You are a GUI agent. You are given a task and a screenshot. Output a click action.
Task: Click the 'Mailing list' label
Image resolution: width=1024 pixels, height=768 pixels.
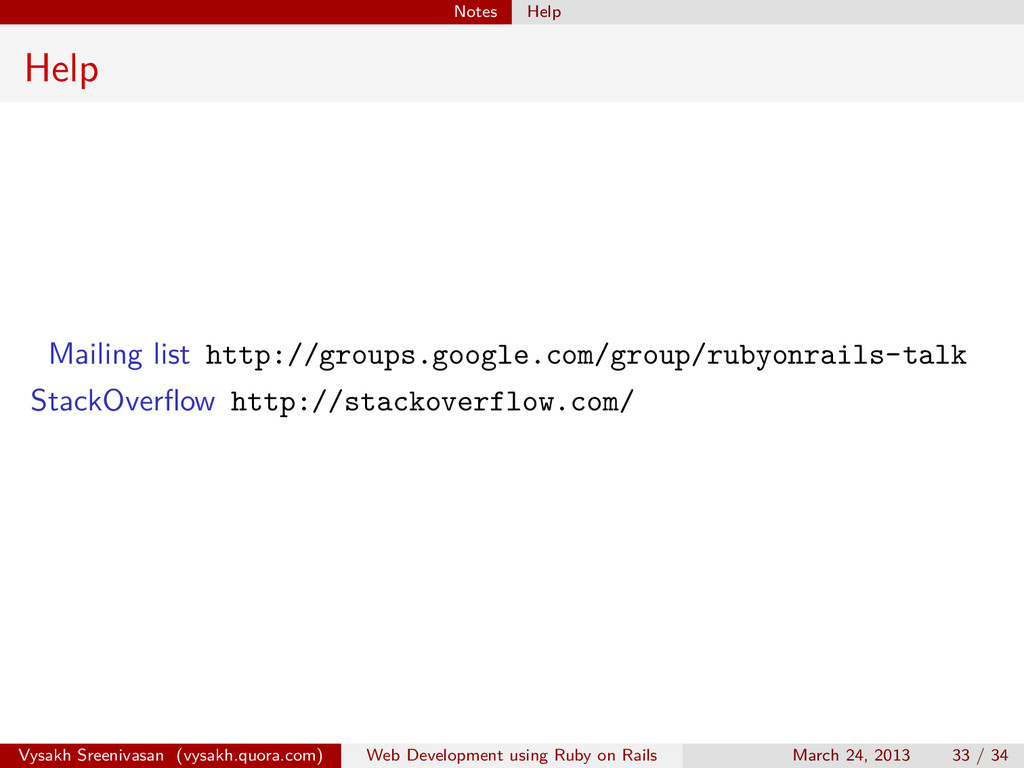[x=120, y=355]
